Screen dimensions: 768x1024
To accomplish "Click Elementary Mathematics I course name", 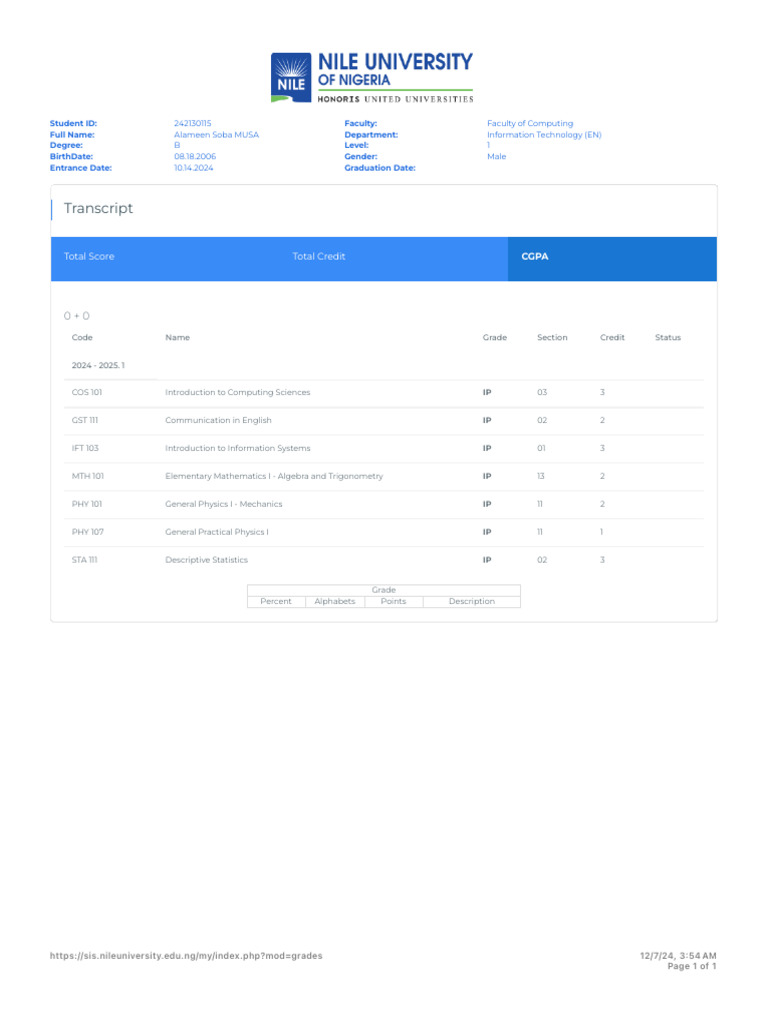I will 274,476.
